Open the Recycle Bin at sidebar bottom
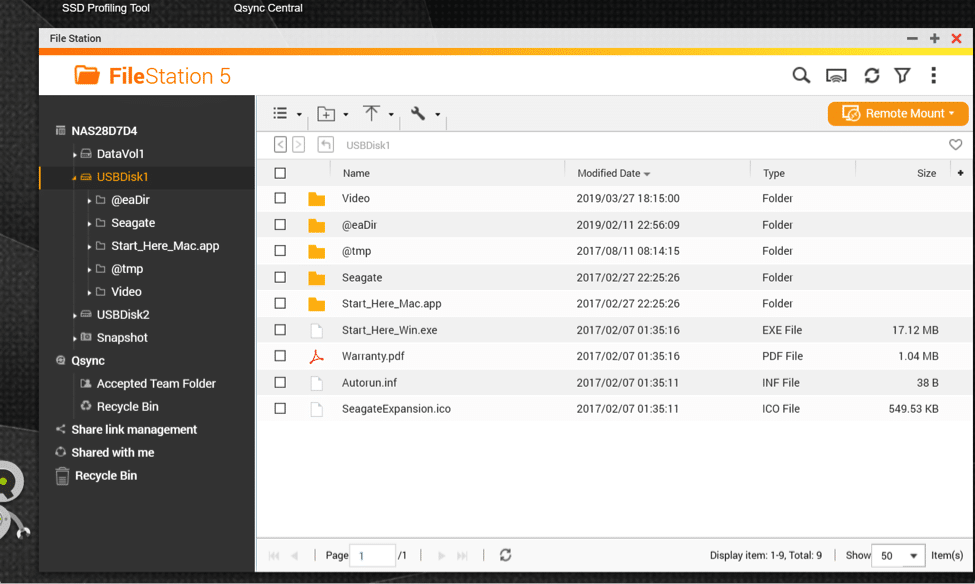 106,476
